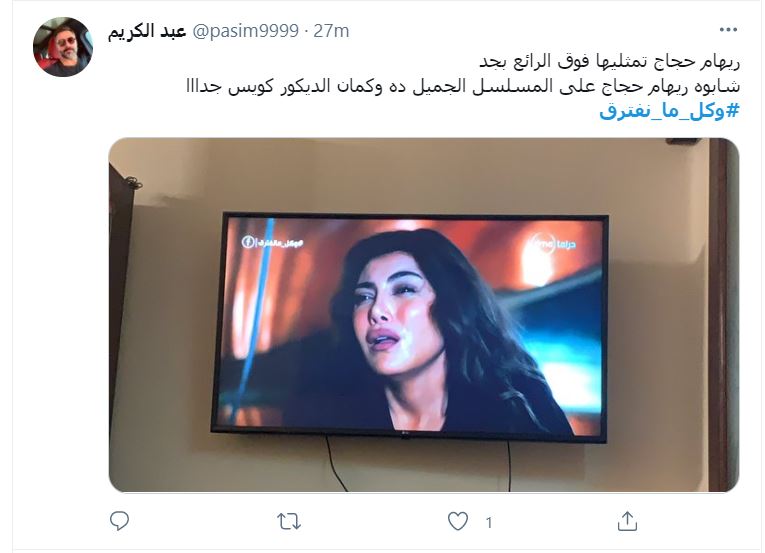Click the second line of the tweet text

pyautogui.click(x=463, y=86)
